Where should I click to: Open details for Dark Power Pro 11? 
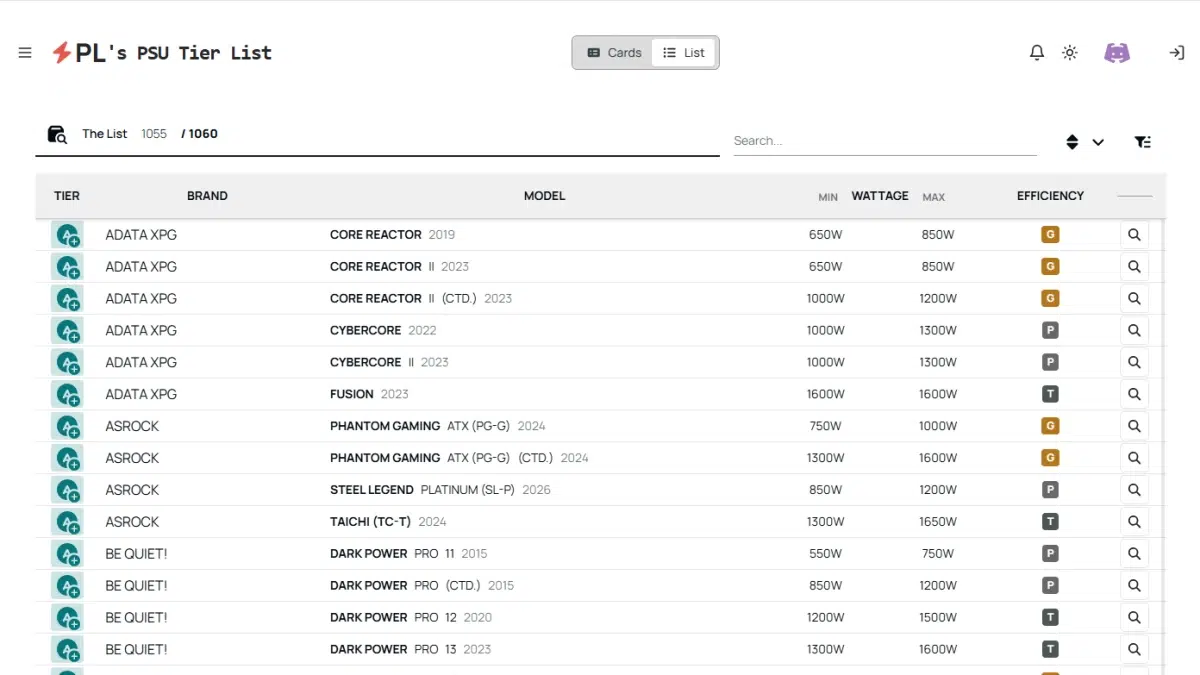tap(1134, 554)
